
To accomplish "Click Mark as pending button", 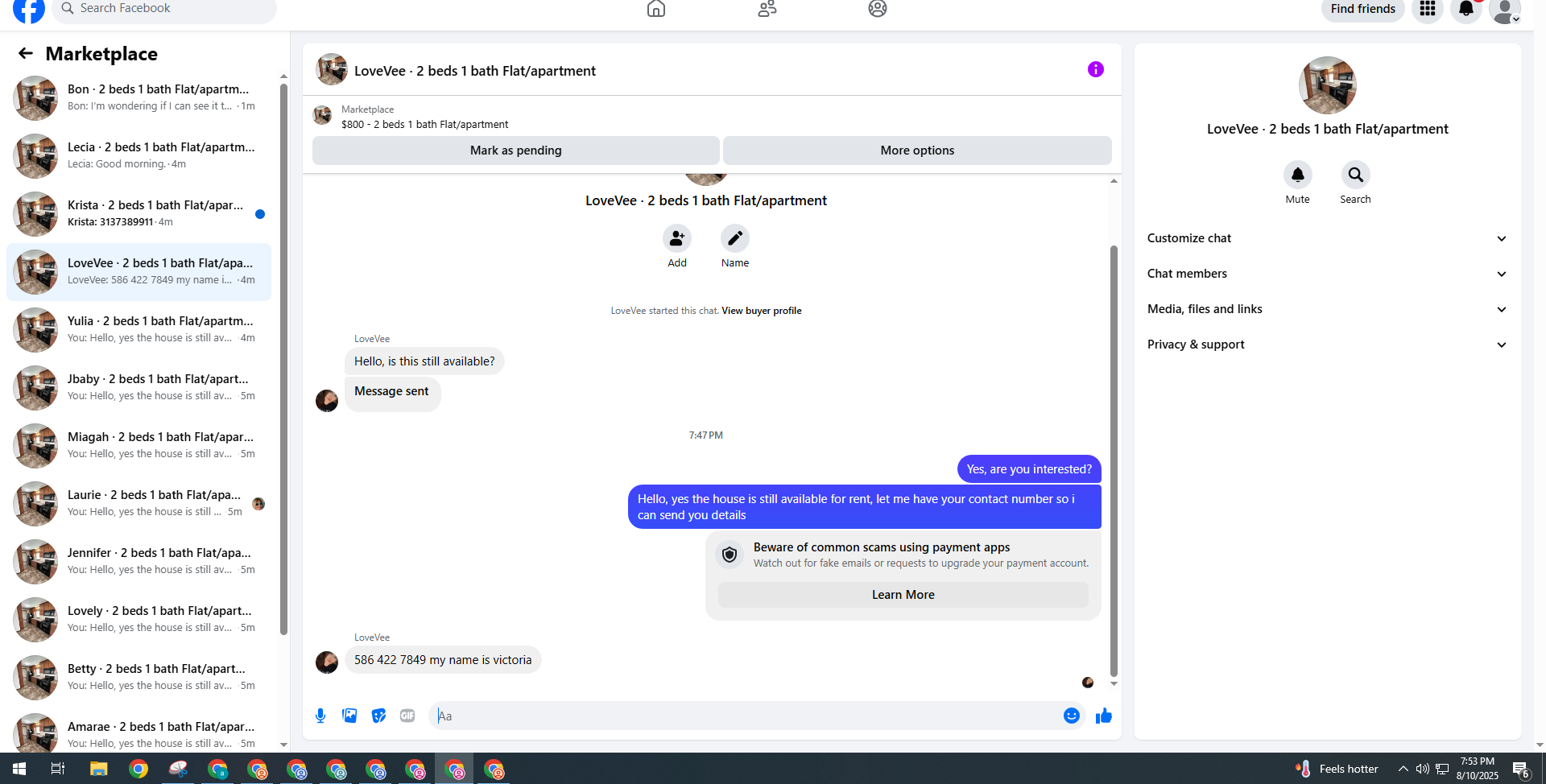I will point(516,151).
